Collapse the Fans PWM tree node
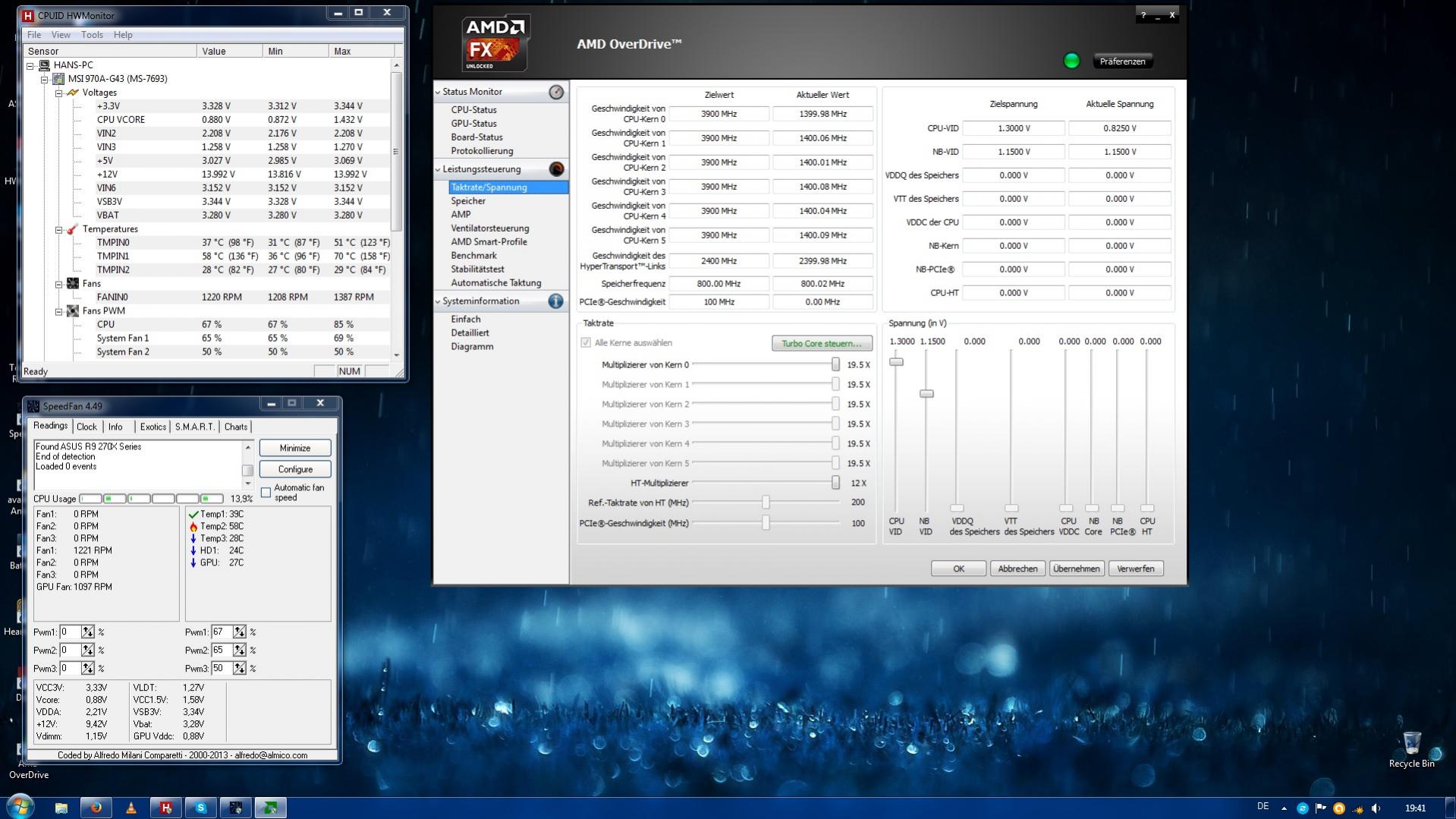Viewport: 1456px width, 819px height. coord(58,311)
